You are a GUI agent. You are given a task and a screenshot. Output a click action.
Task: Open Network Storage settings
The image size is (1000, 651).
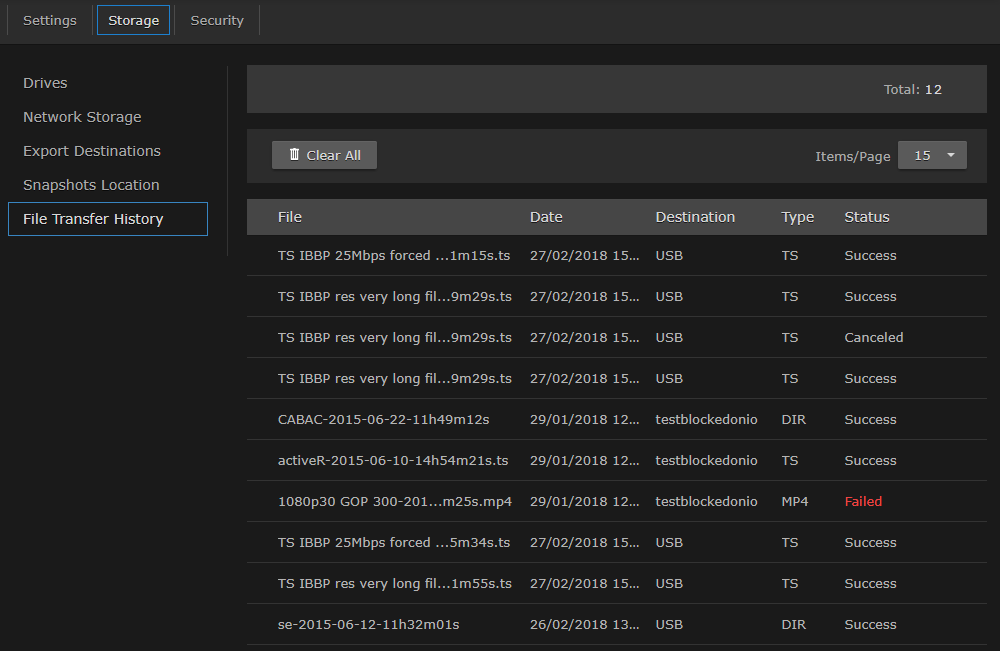tap(82, 117)
